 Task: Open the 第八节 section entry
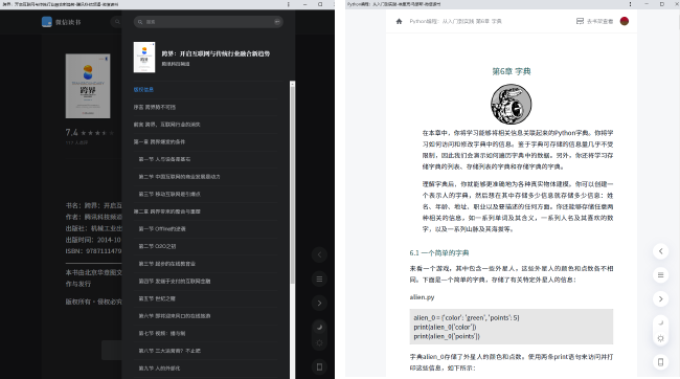tap(170, 350)
